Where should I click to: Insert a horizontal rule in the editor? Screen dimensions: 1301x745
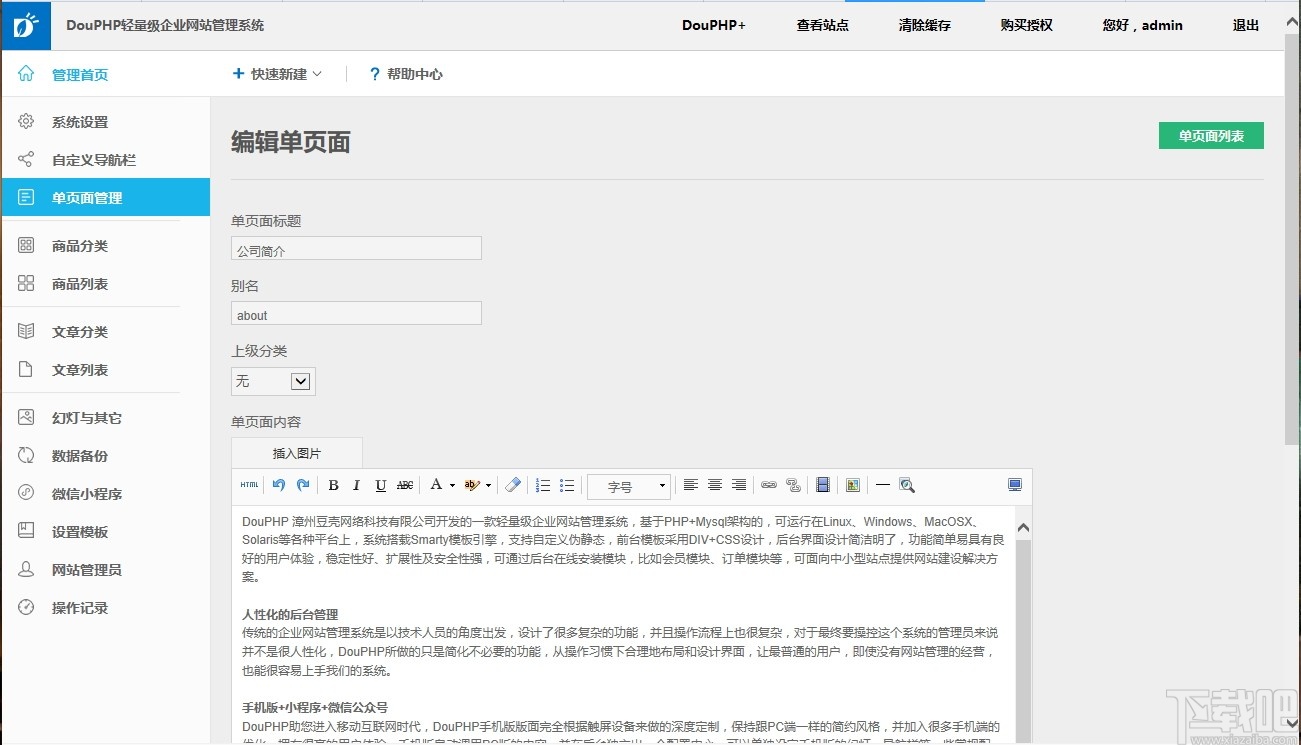coord(882,485)
